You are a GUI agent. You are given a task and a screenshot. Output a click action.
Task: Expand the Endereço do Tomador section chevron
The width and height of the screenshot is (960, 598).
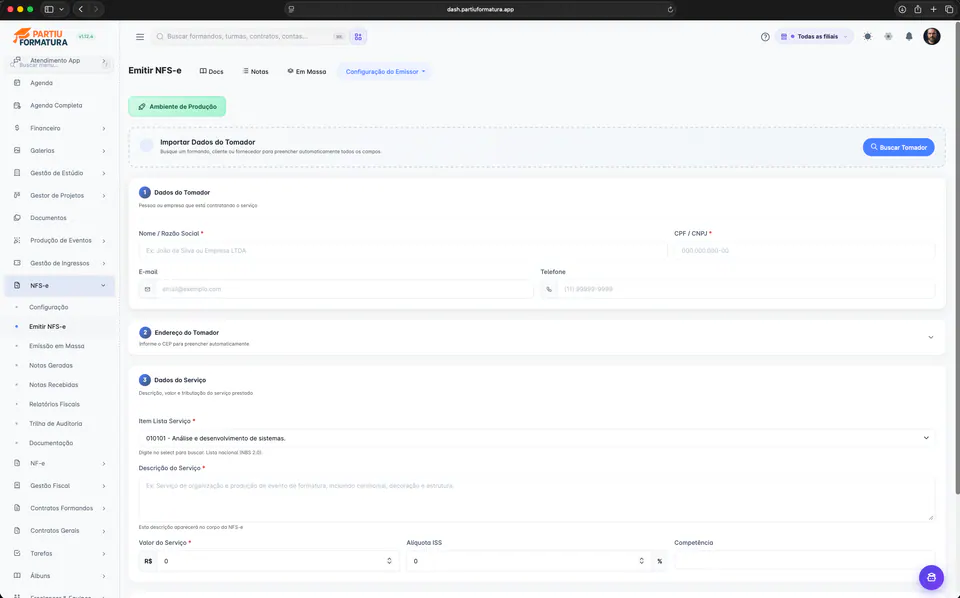(931, 337)
